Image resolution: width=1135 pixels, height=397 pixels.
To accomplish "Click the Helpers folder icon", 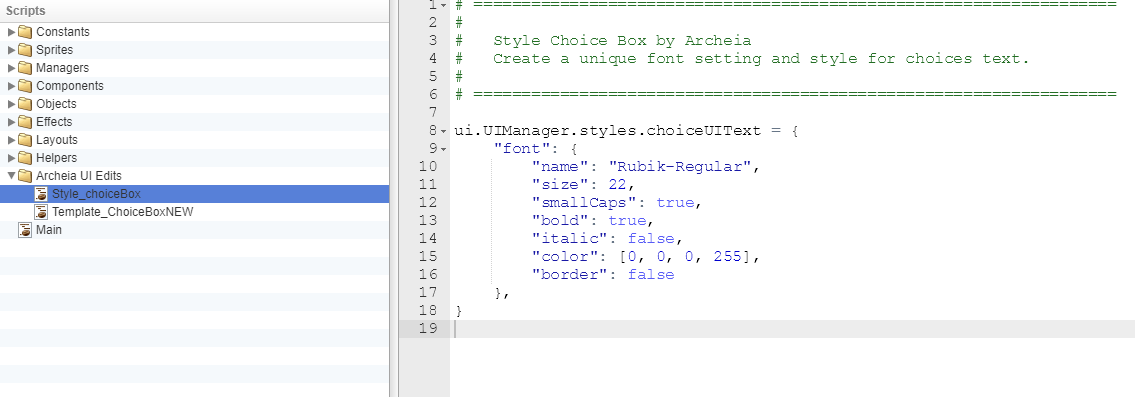I will (25, 157).
